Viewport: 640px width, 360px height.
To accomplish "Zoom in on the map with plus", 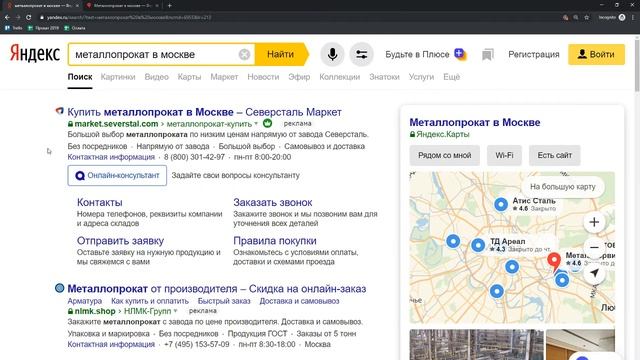I will (x=594, y=222).
